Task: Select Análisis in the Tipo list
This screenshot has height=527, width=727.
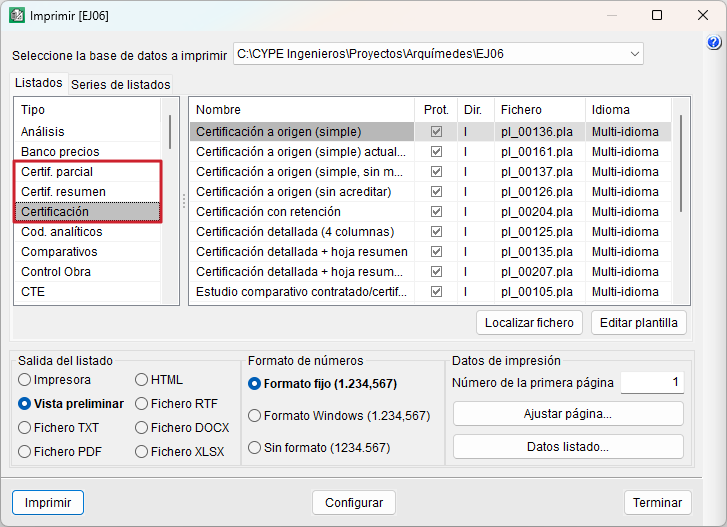Action: tap(87, 132)
